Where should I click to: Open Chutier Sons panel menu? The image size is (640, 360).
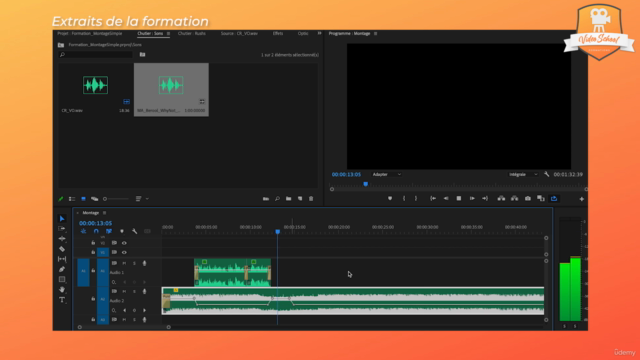[169, 33]
